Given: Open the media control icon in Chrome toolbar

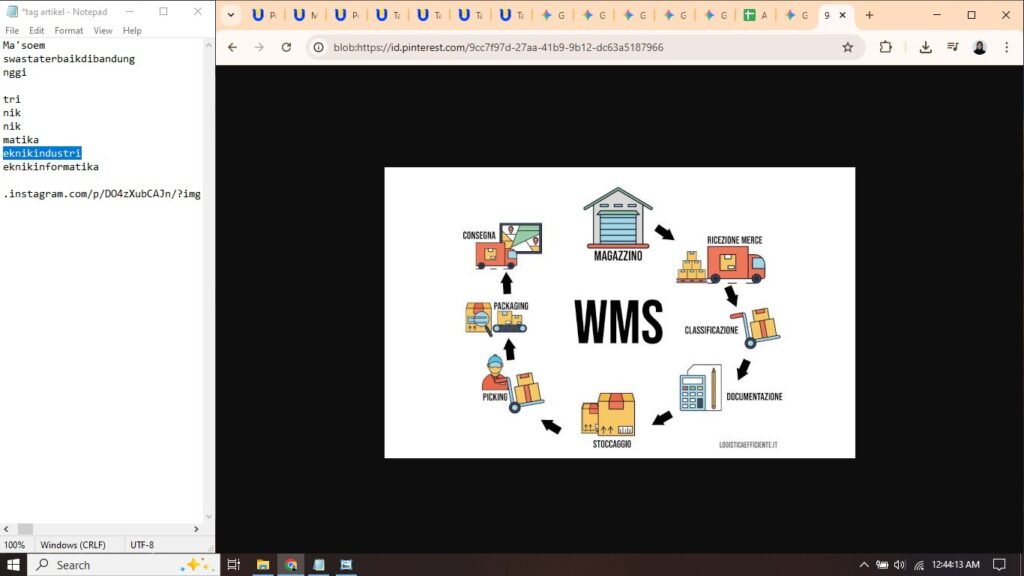Looking at the screenshot, I should [952, 47].
